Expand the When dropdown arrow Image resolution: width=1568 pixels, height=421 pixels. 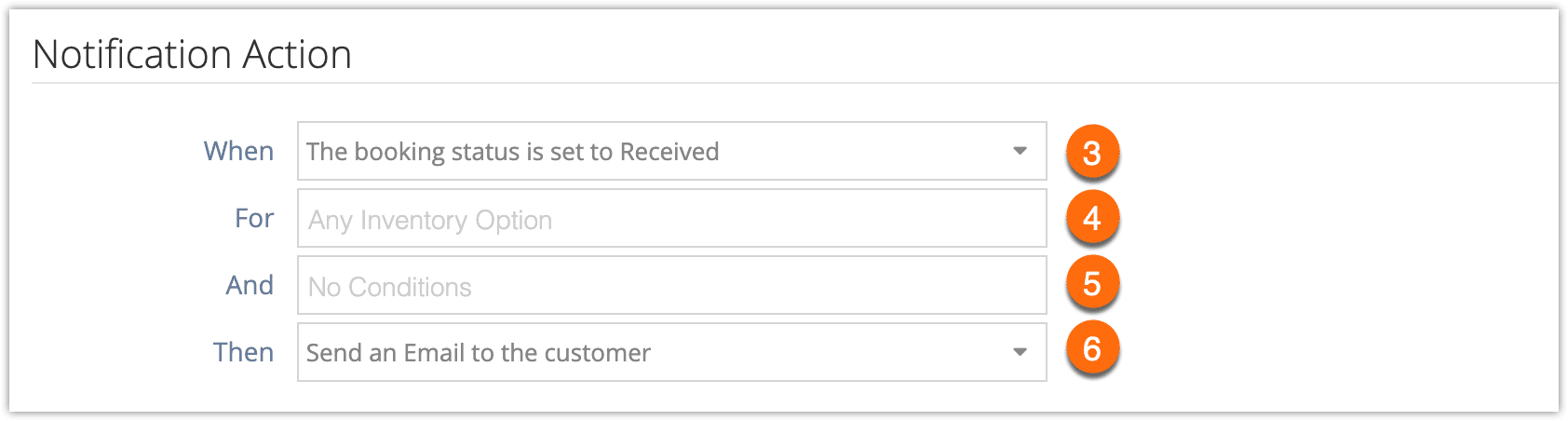(1020, 151)
